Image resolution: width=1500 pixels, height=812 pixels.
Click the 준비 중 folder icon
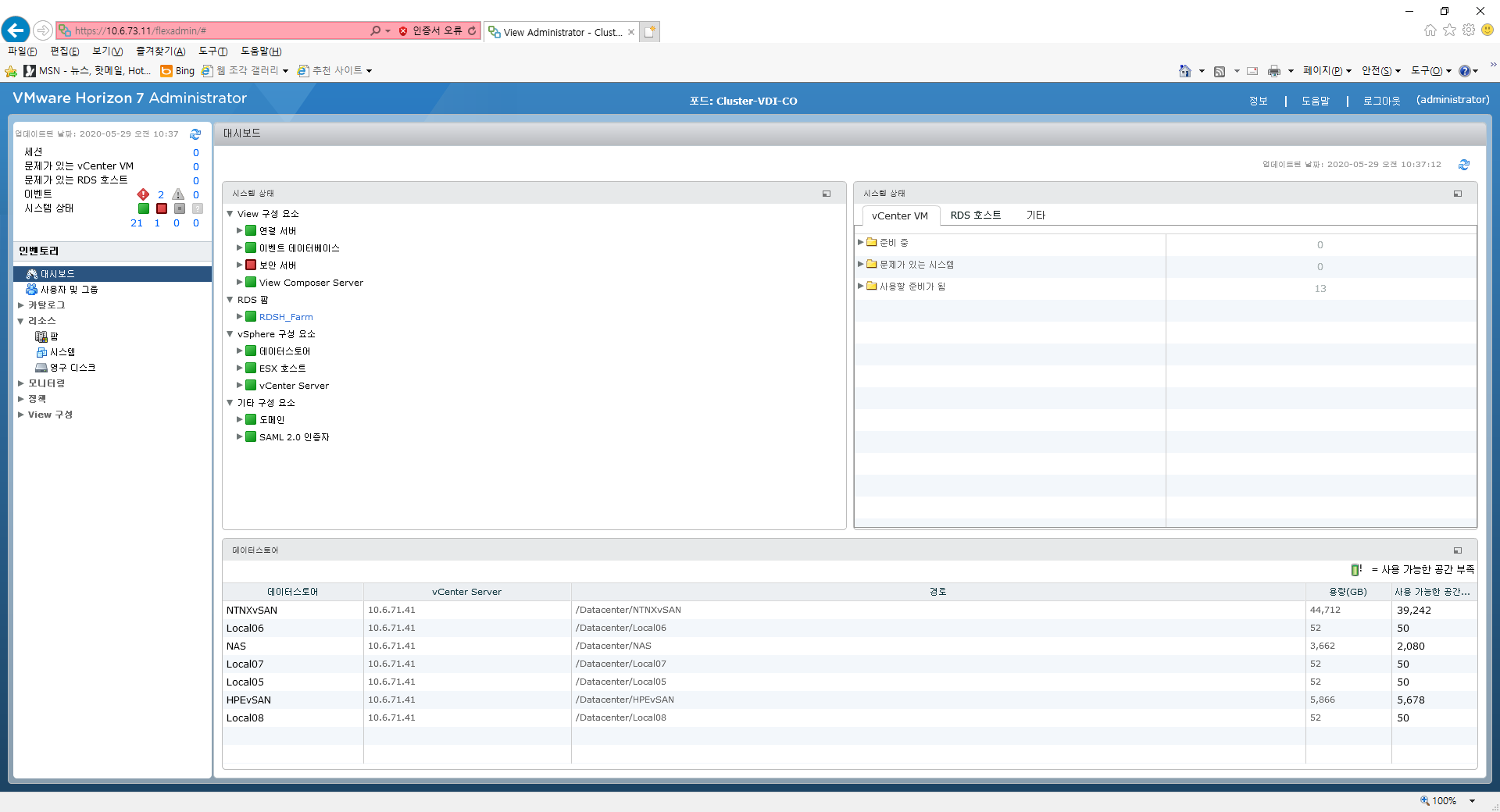pyautogui.click(x=872, y=242)
